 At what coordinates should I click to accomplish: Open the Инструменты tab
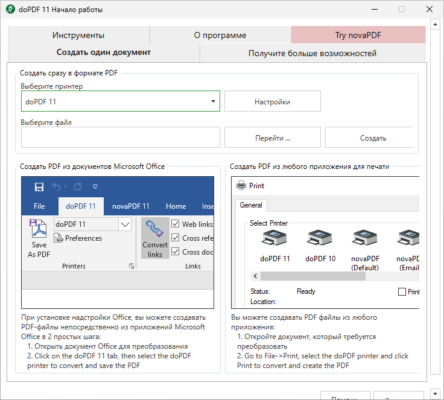click(x=78, y=35)
